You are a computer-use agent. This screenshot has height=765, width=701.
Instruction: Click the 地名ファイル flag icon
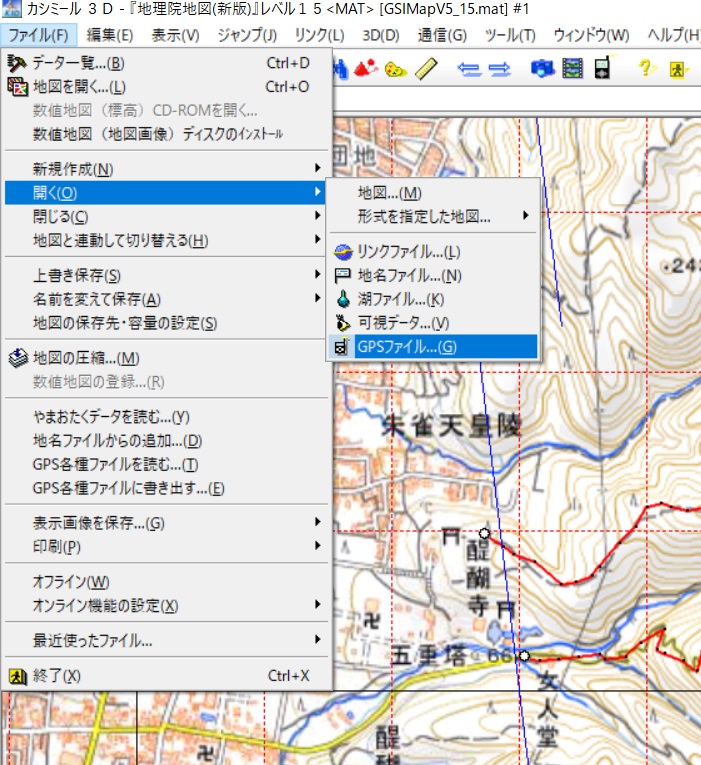coord(342,276)
